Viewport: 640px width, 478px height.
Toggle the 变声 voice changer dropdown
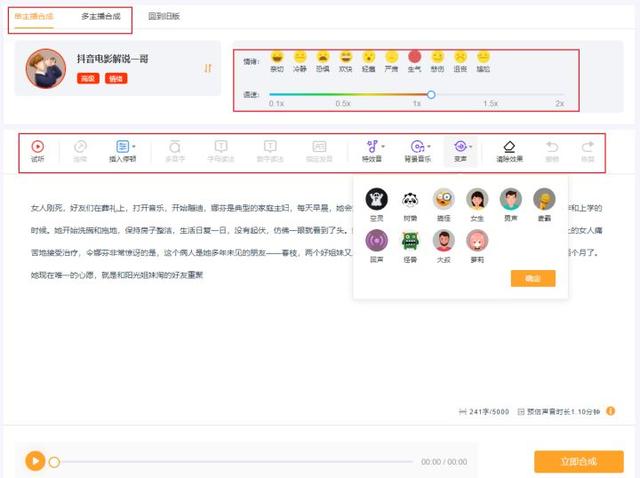(x=461, y=151)
